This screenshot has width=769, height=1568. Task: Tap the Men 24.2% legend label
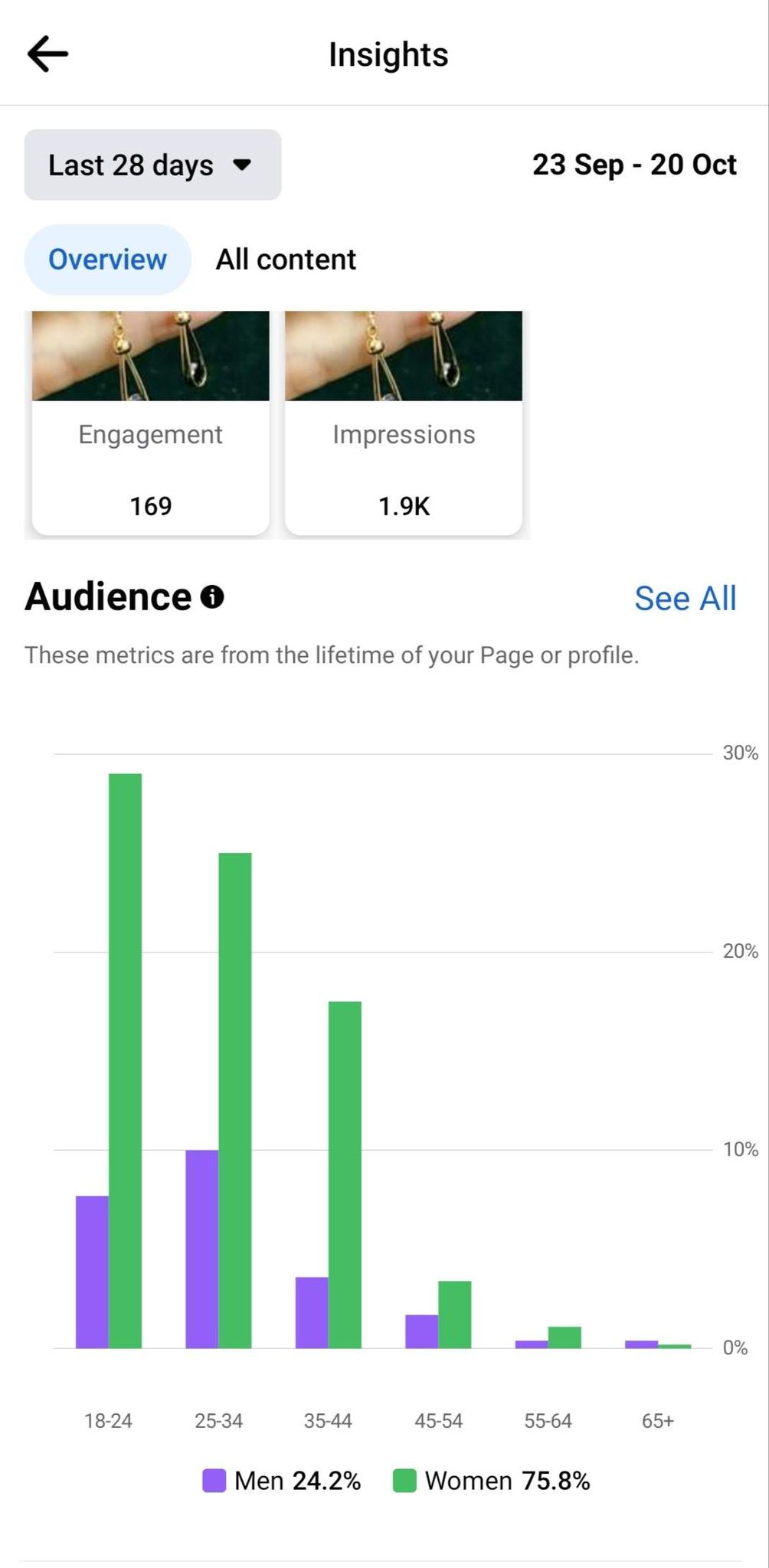297,1481
